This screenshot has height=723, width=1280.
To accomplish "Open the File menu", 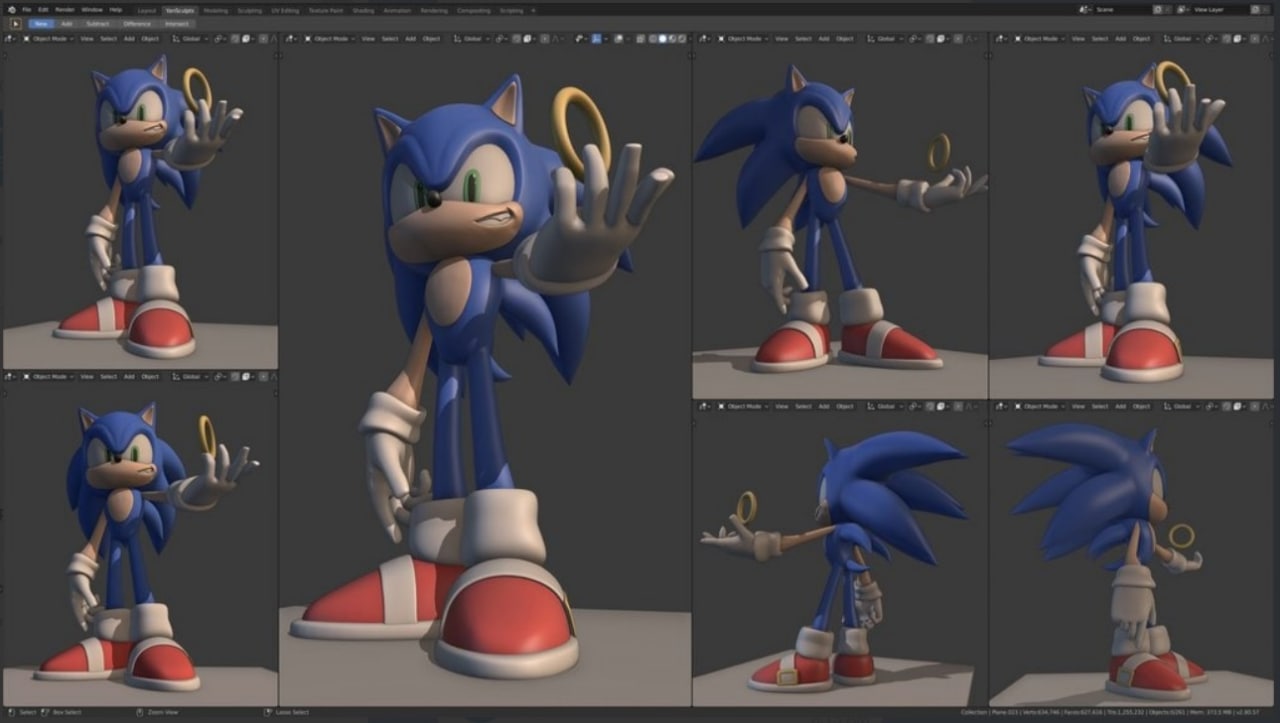I will pos(26,9).
